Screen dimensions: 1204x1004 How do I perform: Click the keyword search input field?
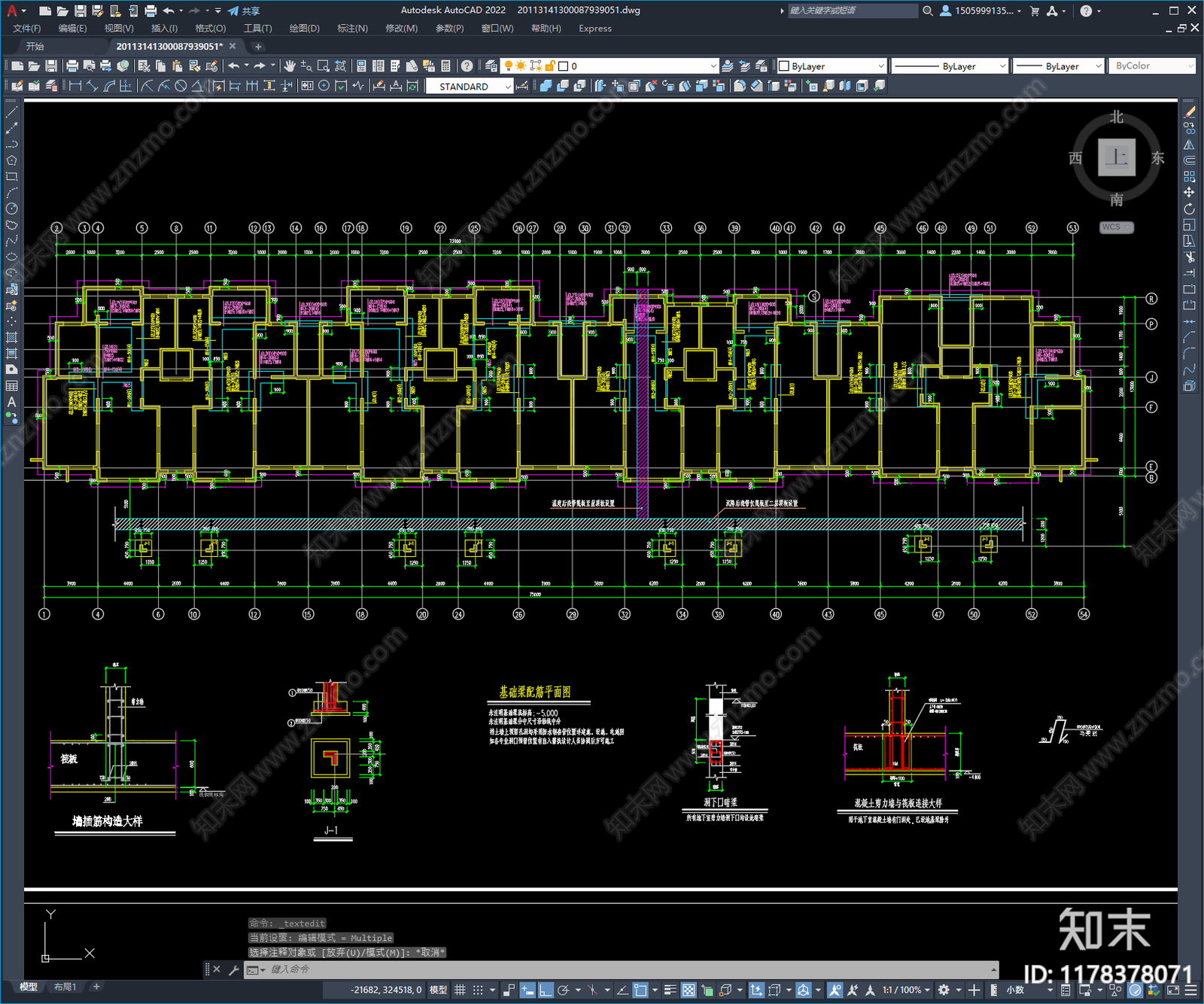tap(853, 11)
